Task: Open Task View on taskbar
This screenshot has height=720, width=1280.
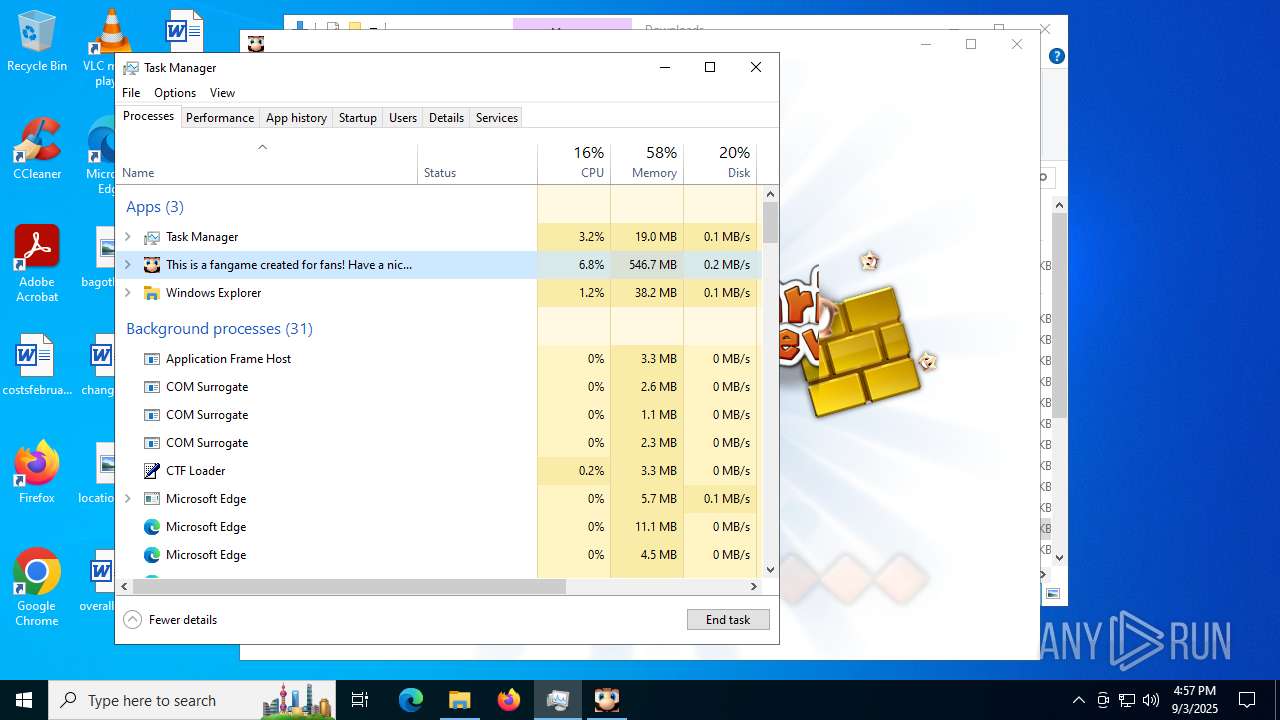Action: tap(360, 700)
